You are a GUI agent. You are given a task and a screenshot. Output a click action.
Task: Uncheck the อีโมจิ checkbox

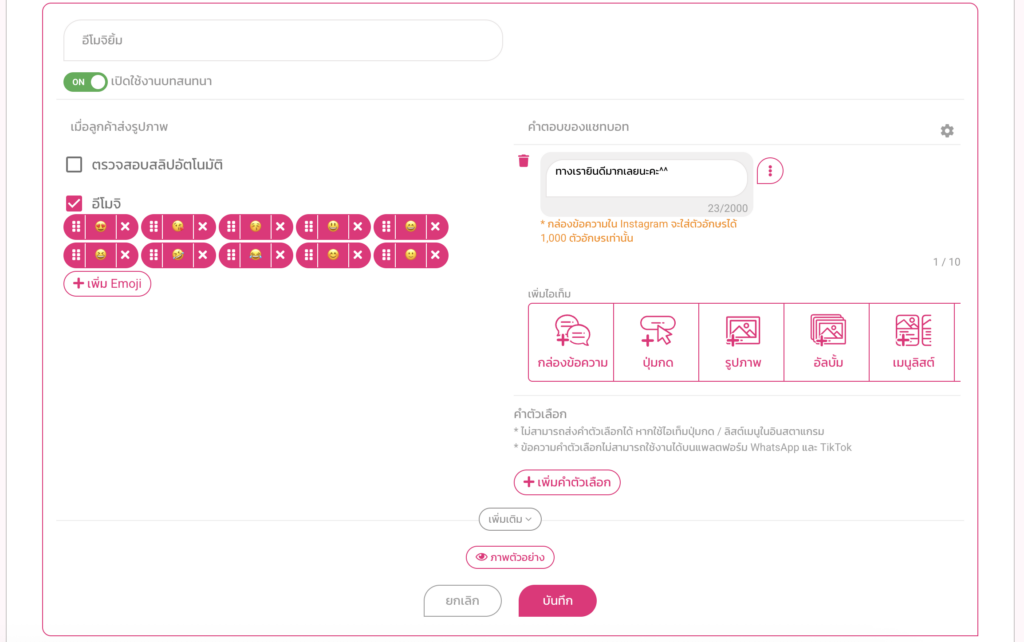point(74,203)
